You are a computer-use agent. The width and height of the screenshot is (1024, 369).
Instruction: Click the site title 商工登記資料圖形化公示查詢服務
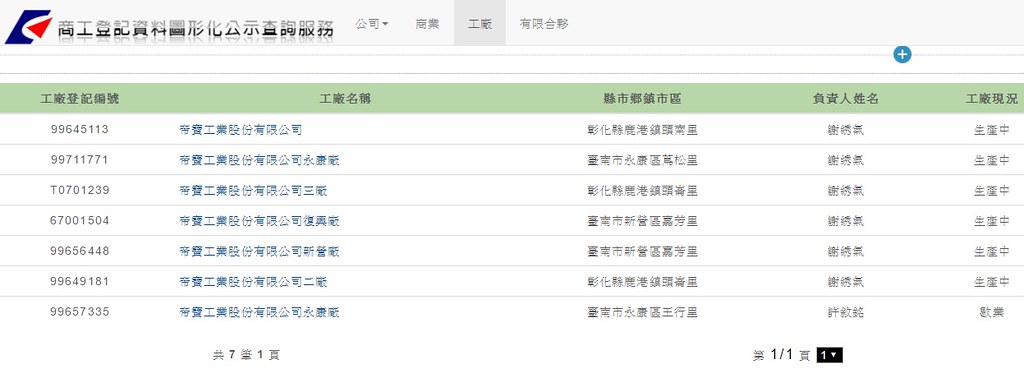[x=196, y=28]
